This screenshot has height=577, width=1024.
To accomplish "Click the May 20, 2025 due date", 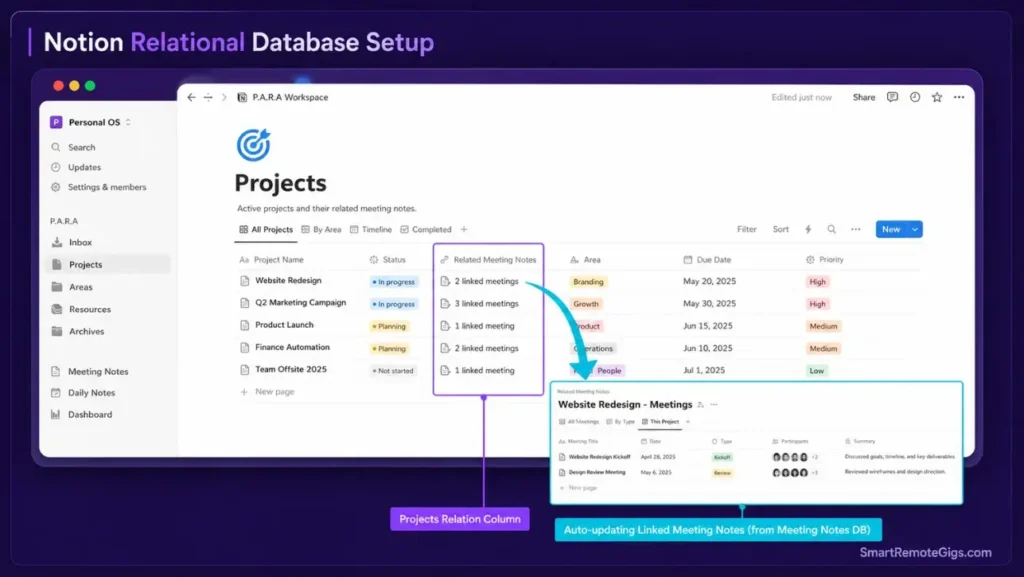I will [x=709, y=281].
